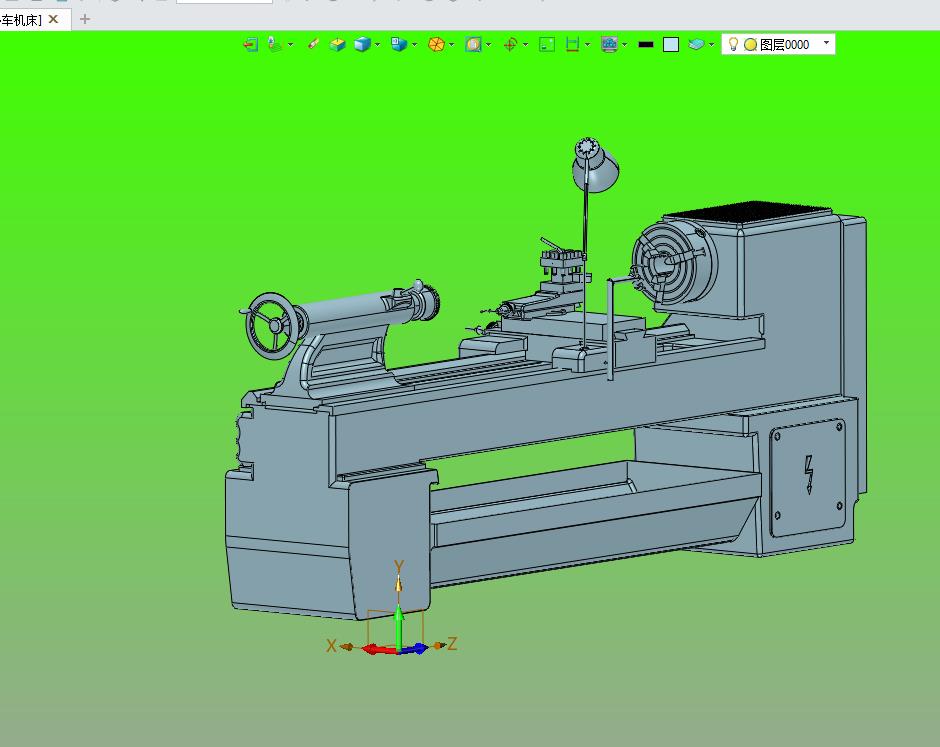The image size is (940, 747).
Task: Open the dropdown beside the crosshair icon
Action: pos(526,44)
